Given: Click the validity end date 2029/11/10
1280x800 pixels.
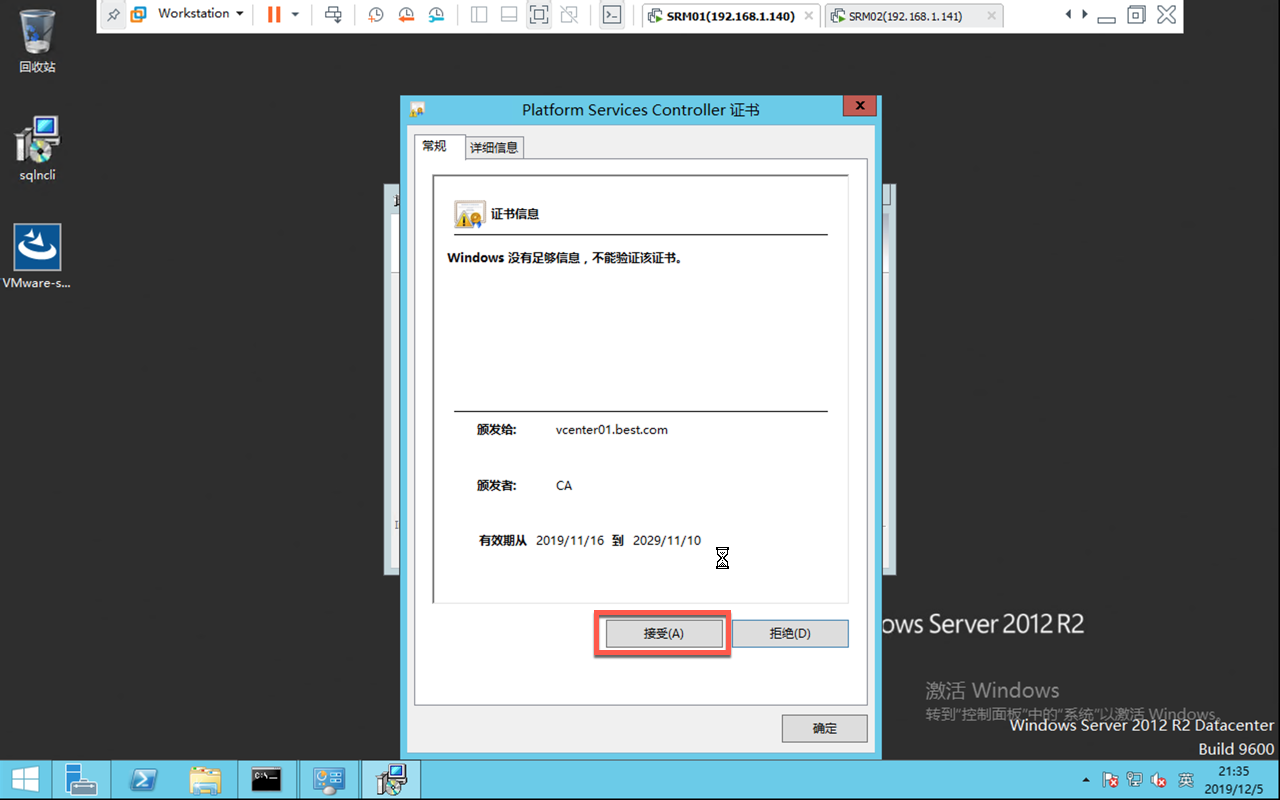Looking at the screenshot, I should (667, 541).
